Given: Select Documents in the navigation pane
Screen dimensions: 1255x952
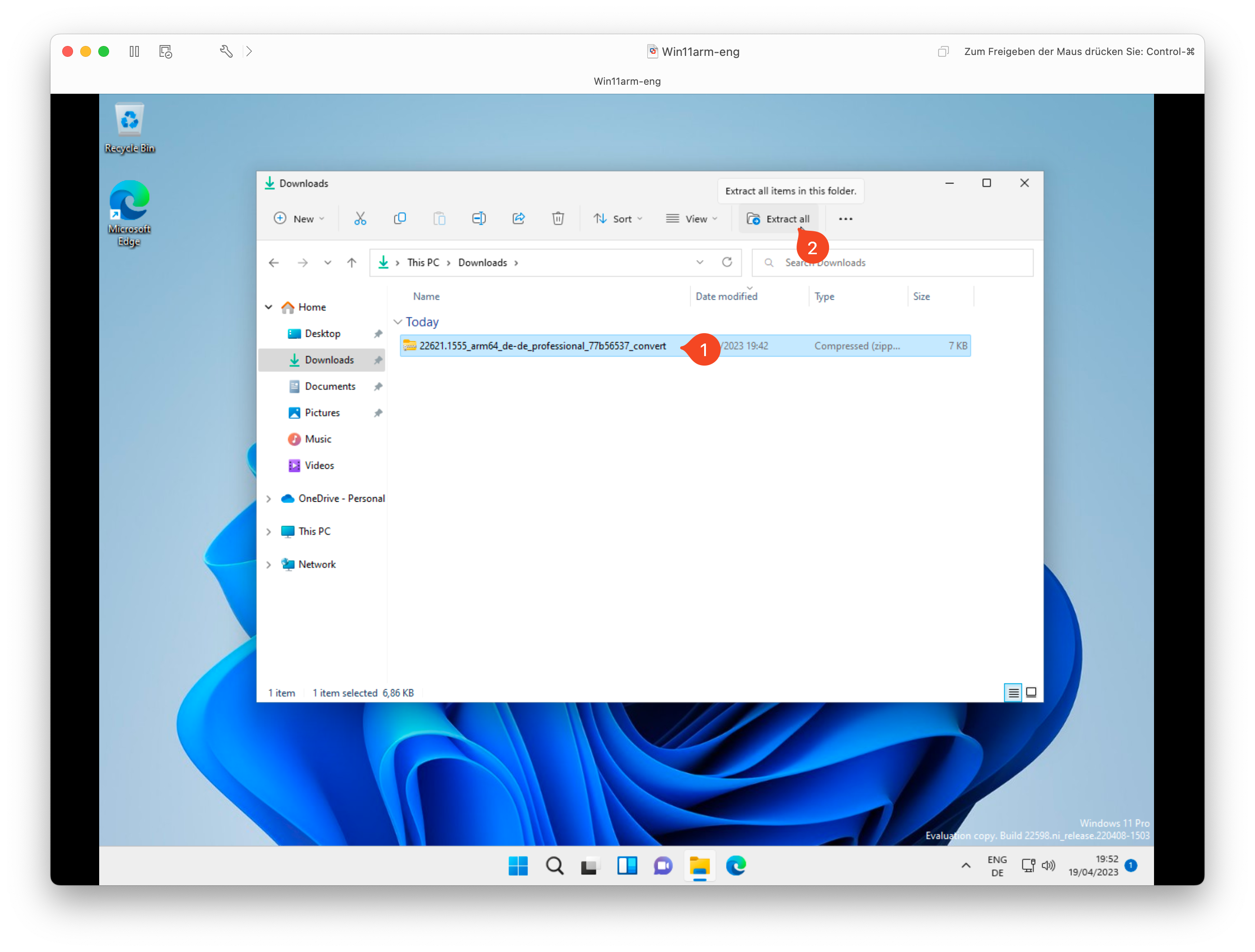Looking at the screenshot, I should click(x=330, y=386).
